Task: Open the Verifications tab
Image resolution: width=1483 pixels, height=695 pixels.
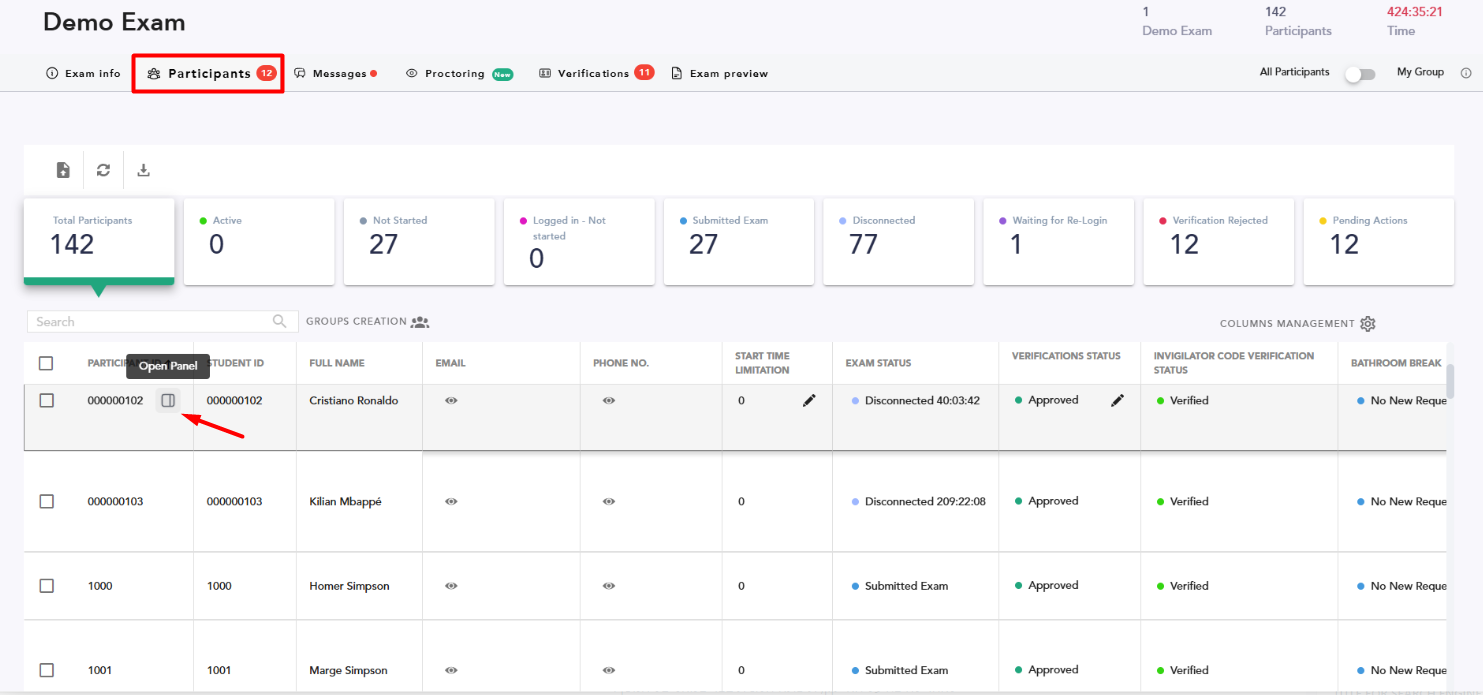Action: pyautogui.click(x=595, y=73)
